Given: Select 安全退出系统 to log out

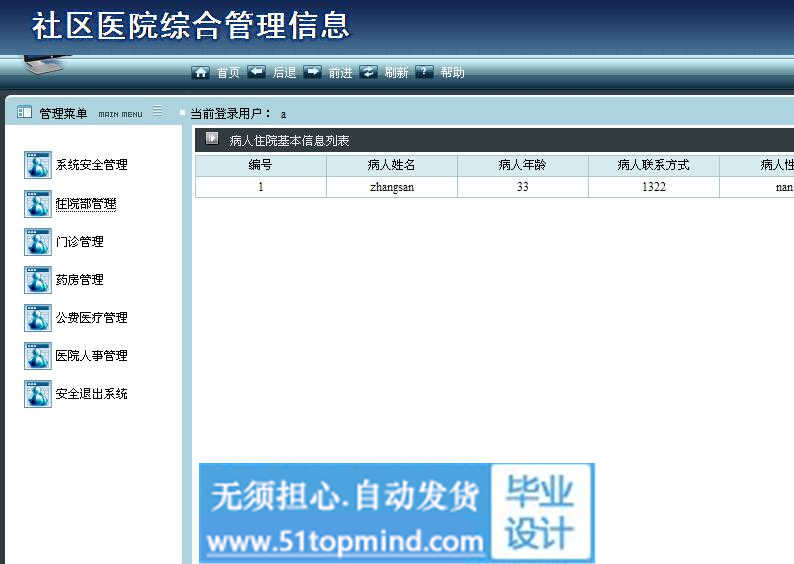Looking at the screenshot, I should pyautogui.click(x=91, y=394).
